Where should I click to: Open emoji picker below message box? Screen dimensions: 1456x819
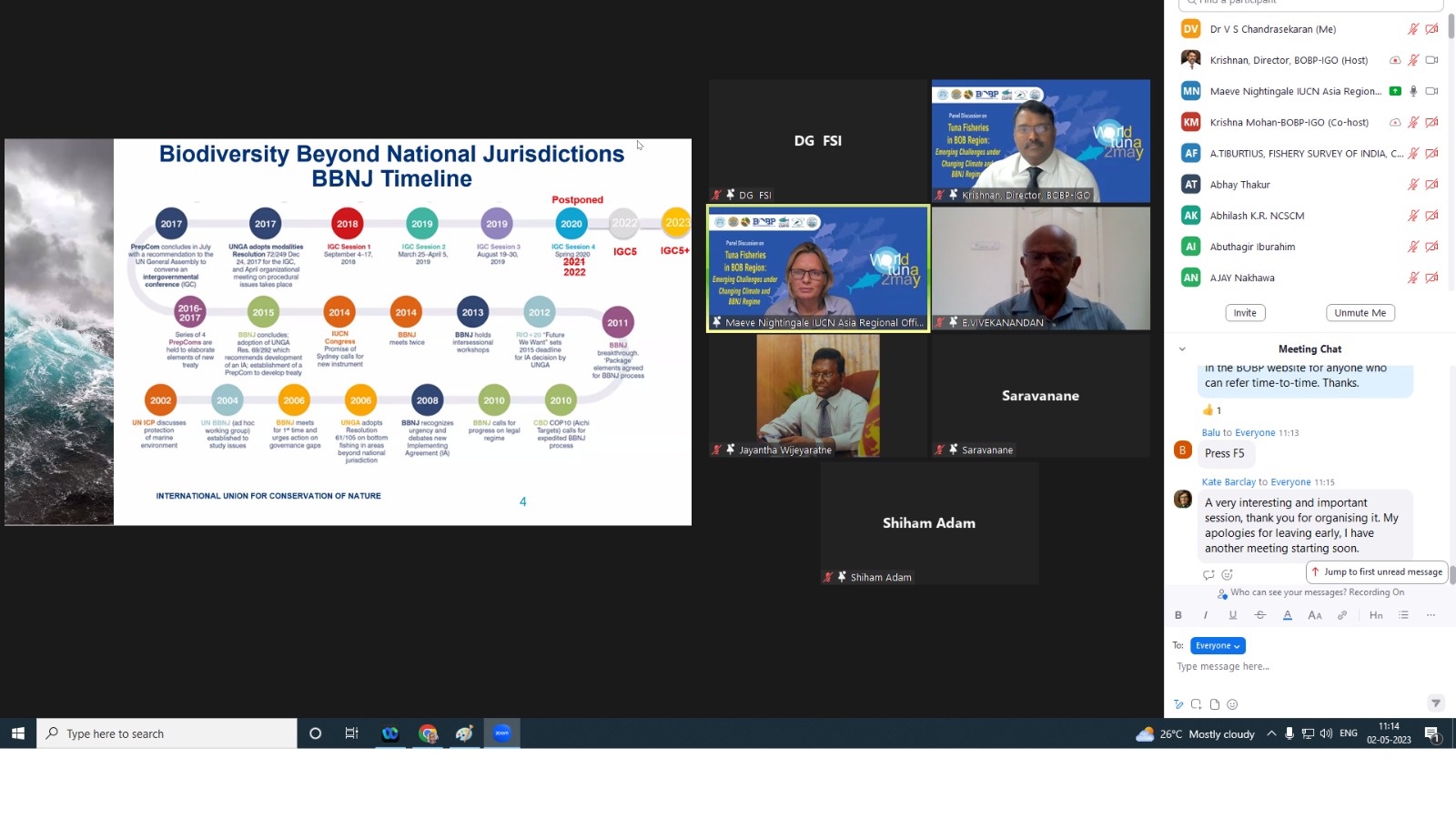pyautogui.click(x=1232, y=704)
